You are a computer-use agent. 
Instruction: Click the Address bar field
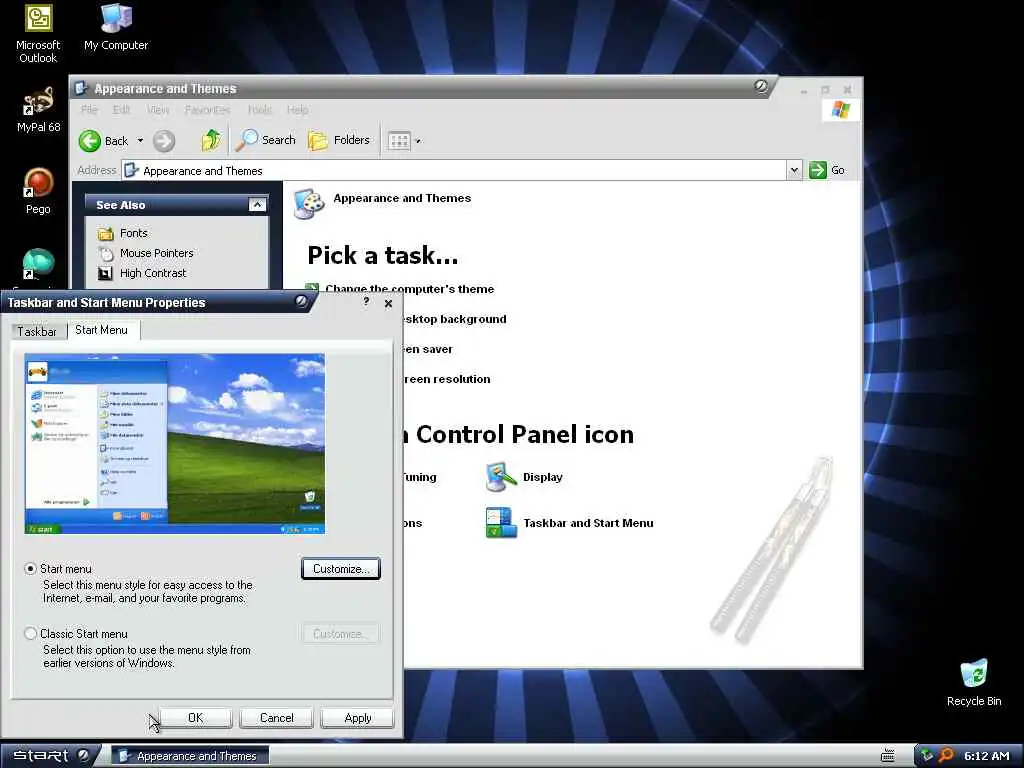[454, 170]
